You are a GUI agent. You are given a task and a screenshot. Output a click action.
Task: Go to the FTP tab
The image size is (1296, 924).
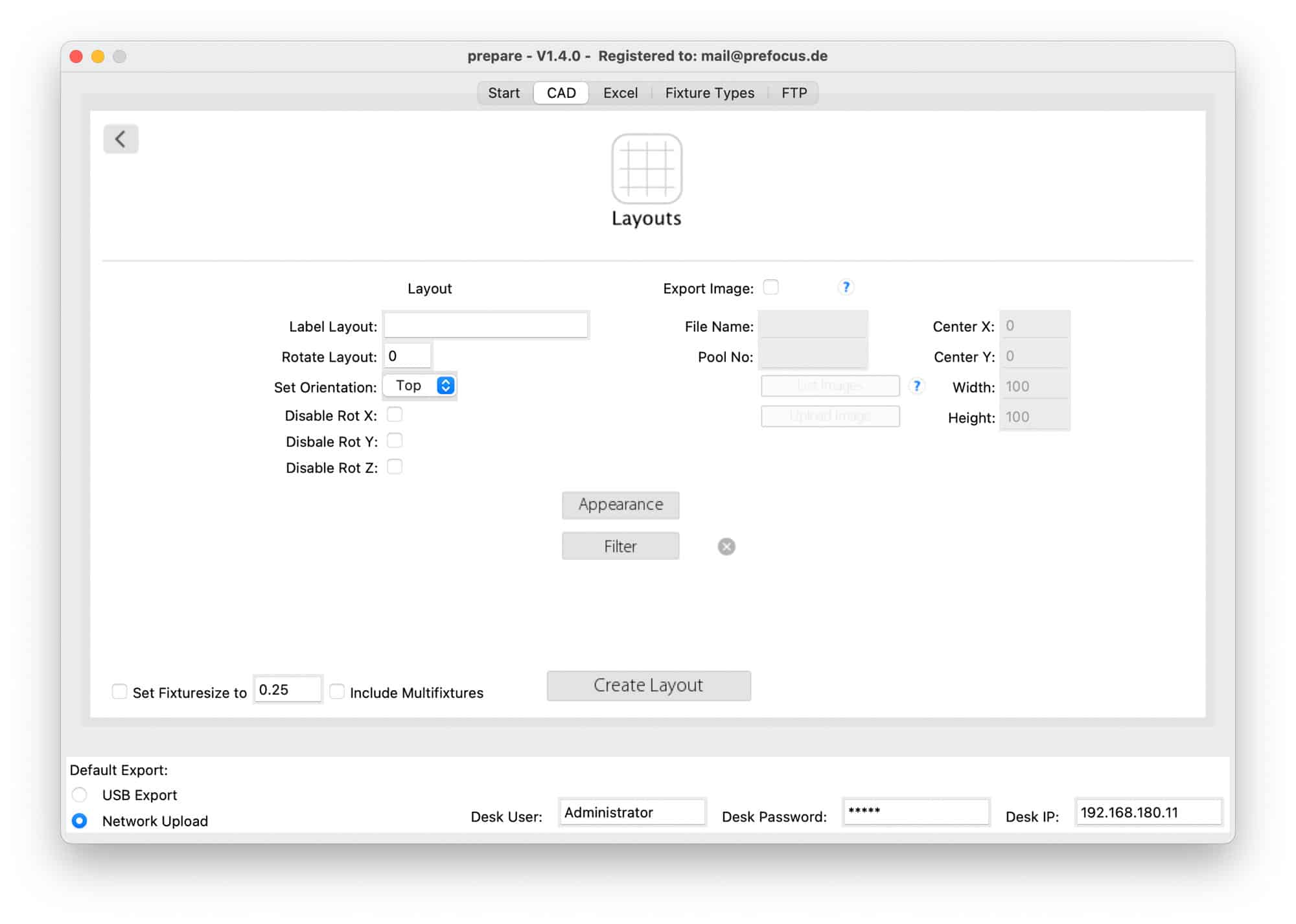[x=794, y=93]
